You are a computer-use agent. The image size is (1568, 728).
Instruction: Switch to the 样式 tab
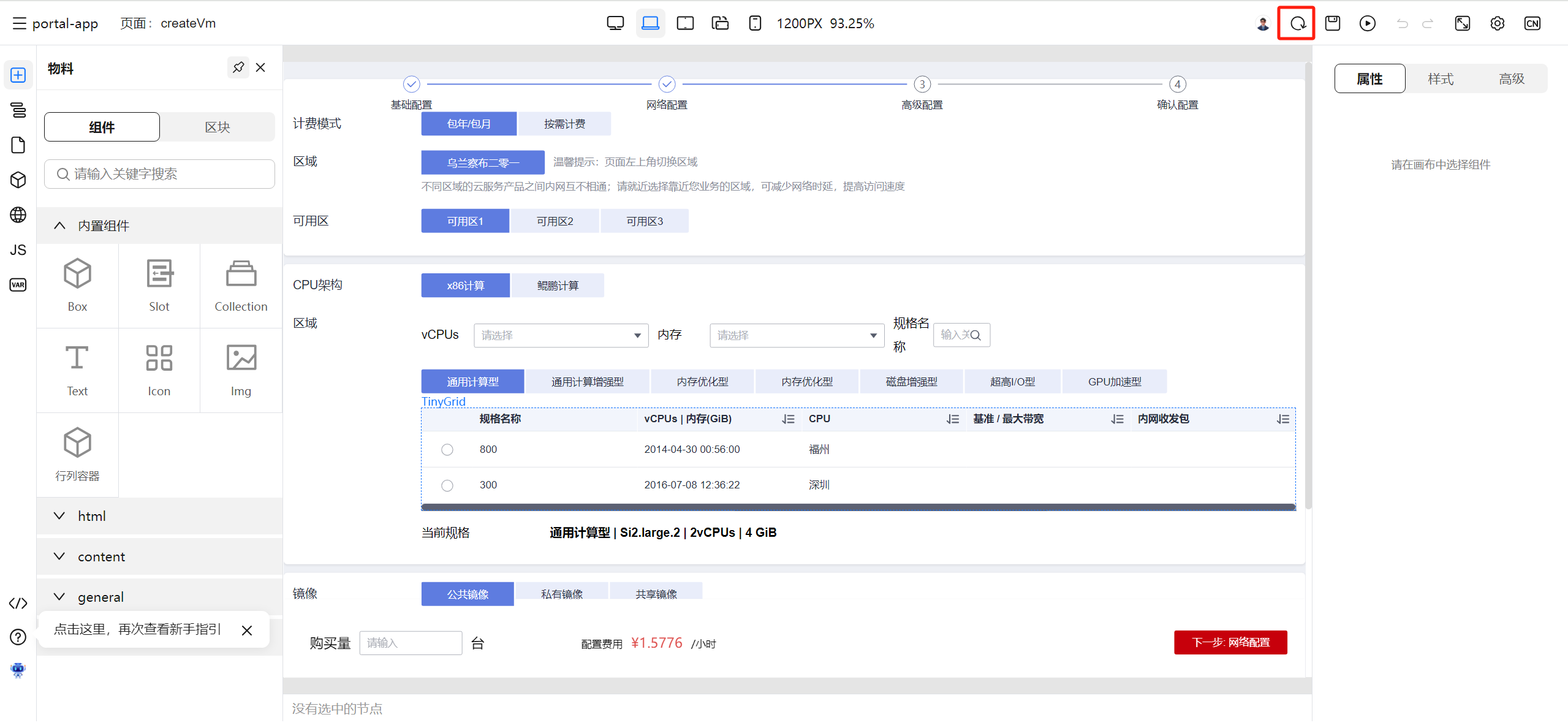coord(1440,78)
